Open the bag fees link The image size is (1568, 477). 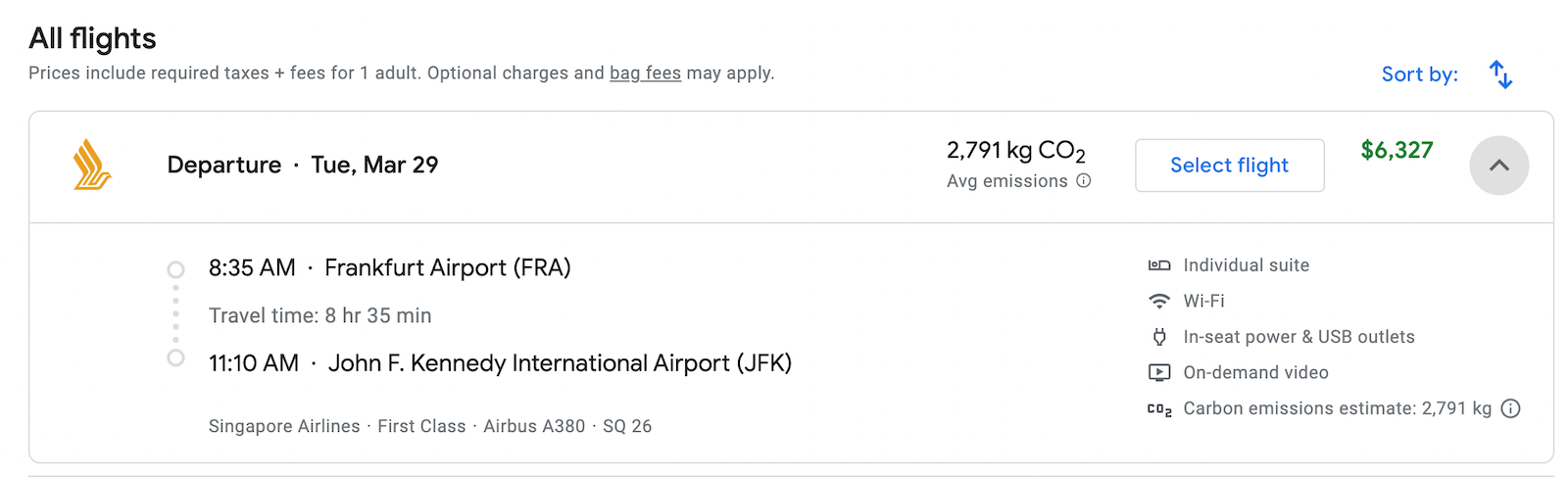645,72
